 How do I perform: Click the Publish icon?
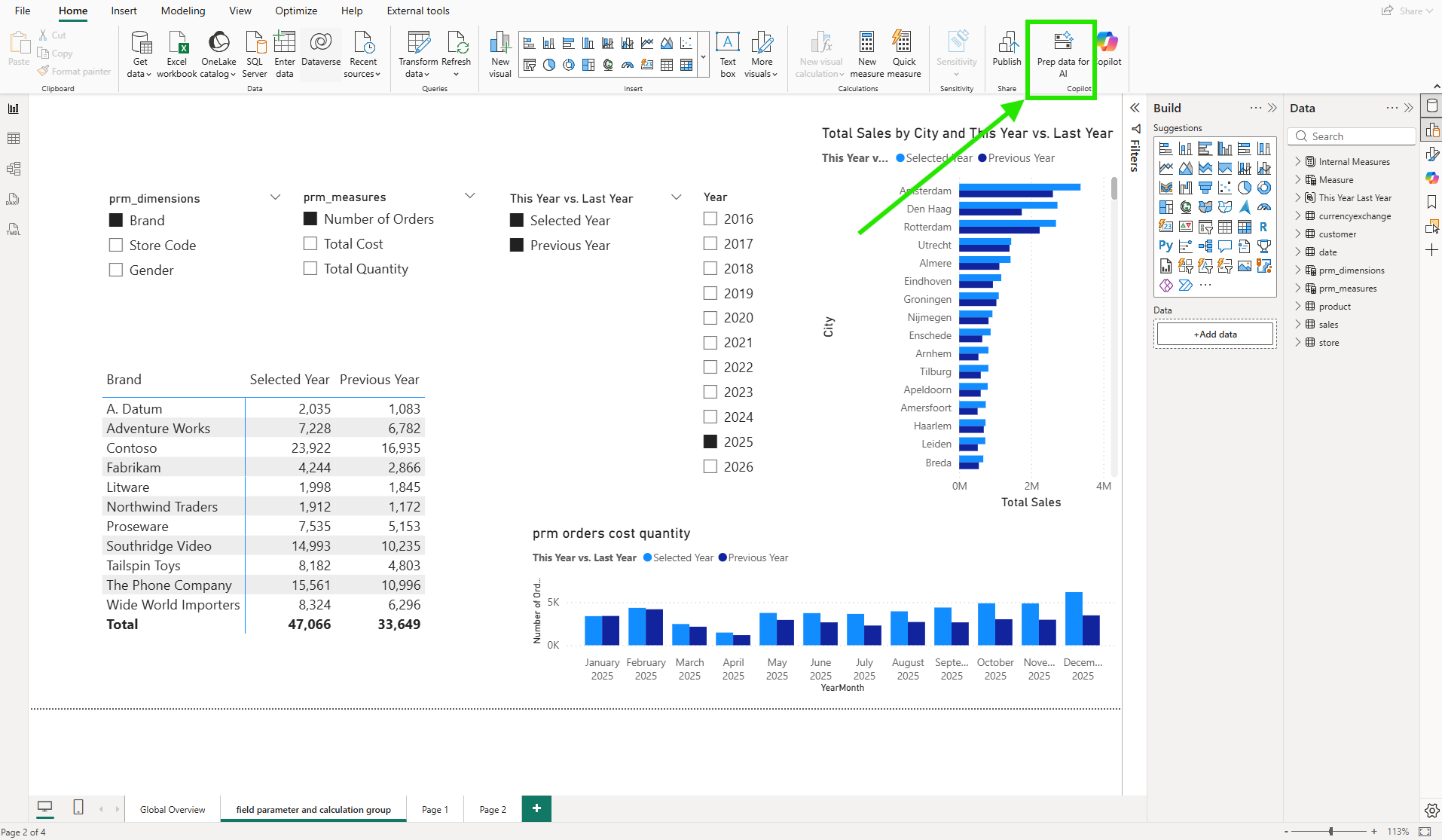[1007, 49]
